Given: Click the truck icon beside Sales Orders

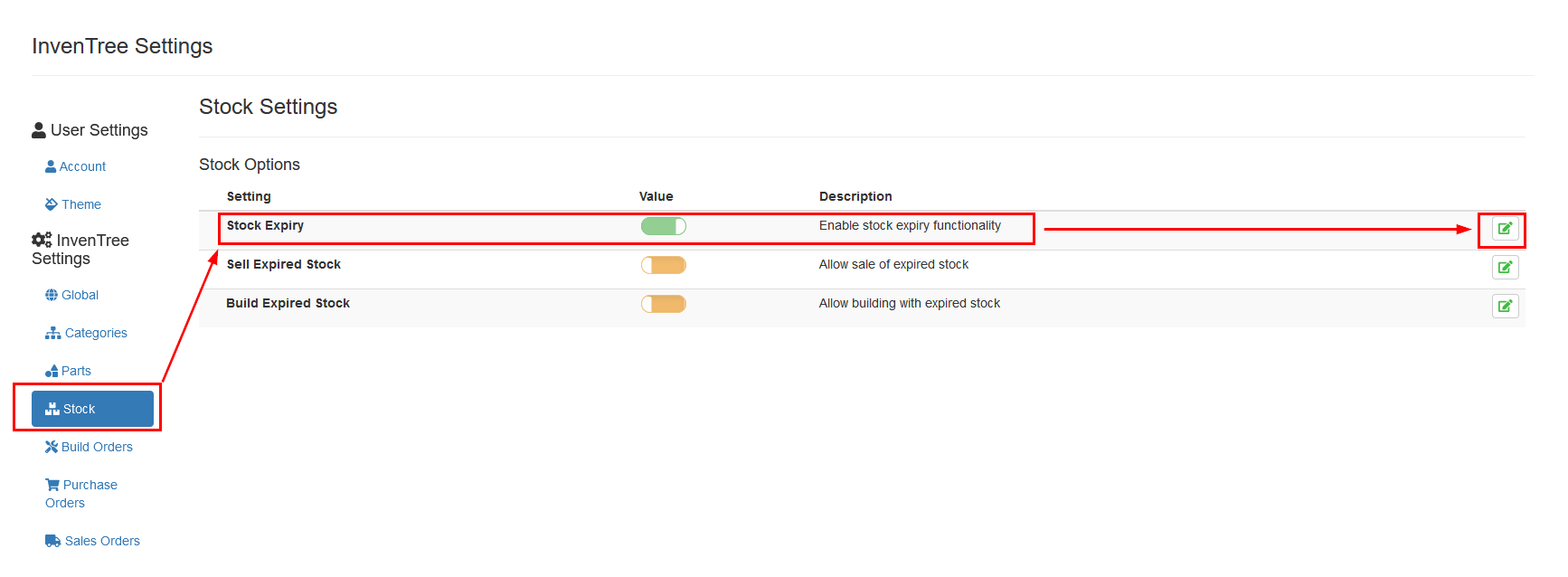Looking at the screenshot, I should pos(52,541).
